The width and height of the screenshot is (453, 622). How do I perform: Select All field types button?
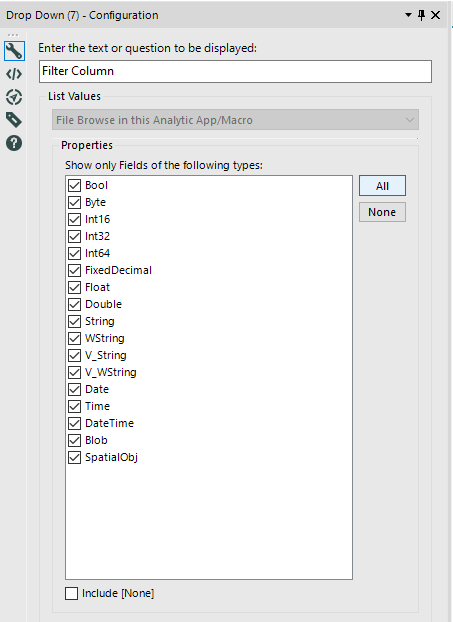click(382, 186)
